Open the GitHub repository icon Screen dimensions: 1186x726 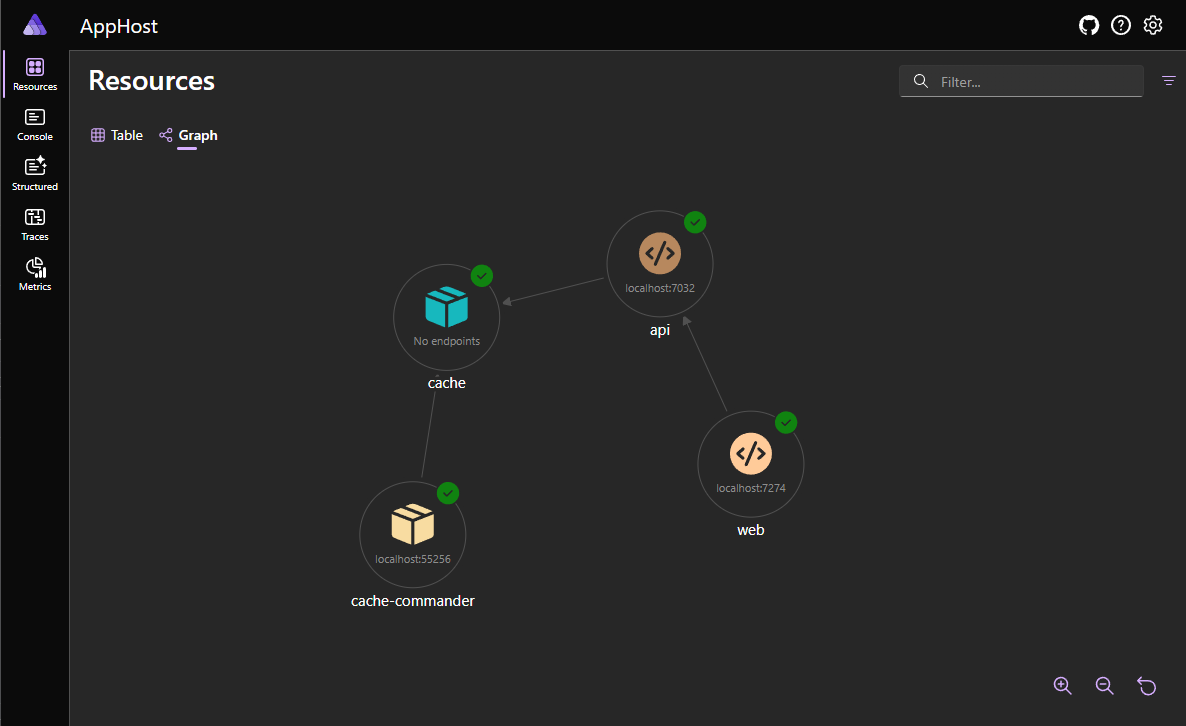[1089, 25]
